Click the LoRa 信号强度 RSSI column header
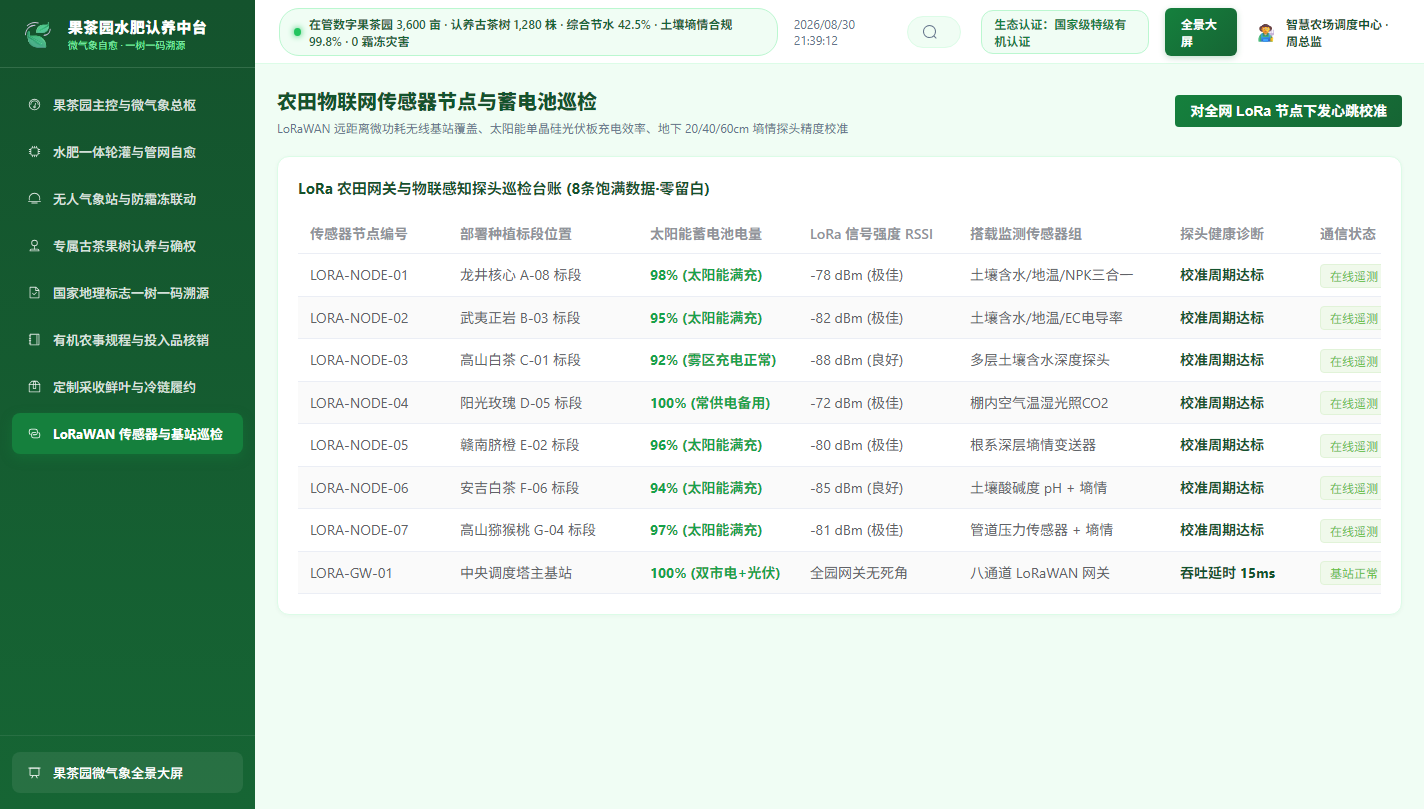The height and width of the screenshot is (809, 1424). click(871, 234)
